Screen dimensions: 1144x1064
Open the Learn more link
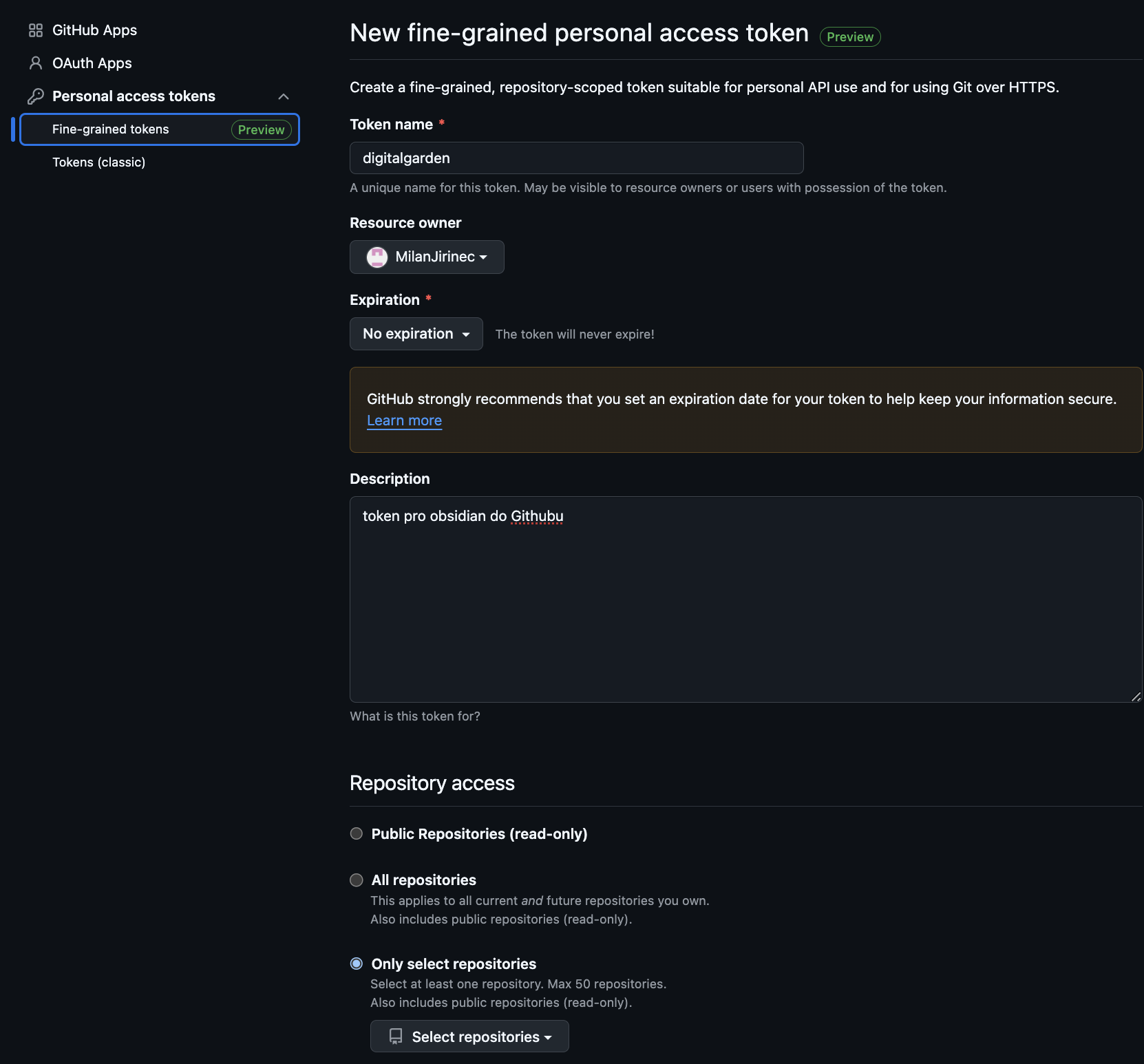[405, 421]
